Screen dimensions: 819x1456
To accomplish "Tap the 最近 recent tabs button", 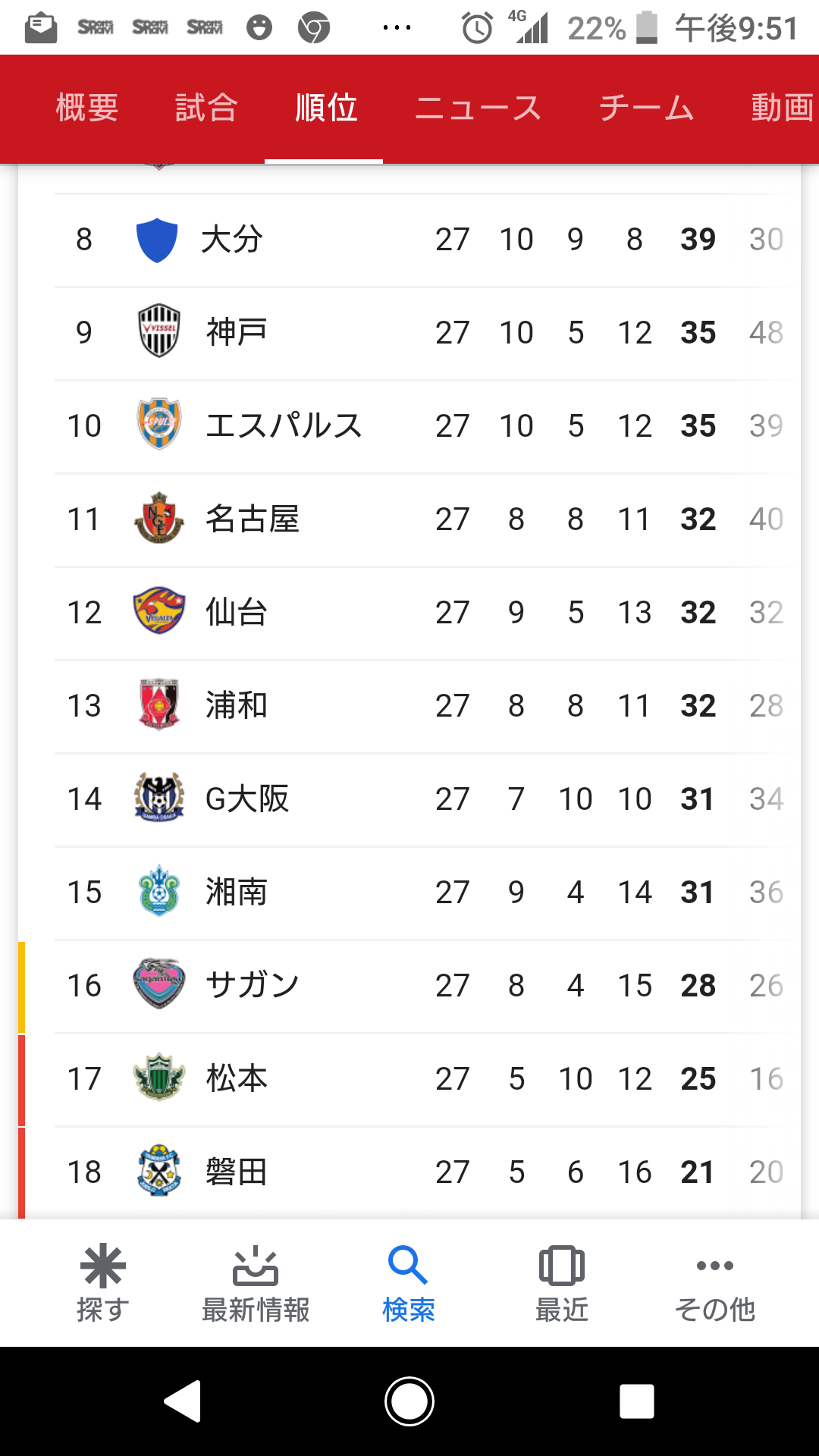I will pyautogui.click(x=561, y=1283).
